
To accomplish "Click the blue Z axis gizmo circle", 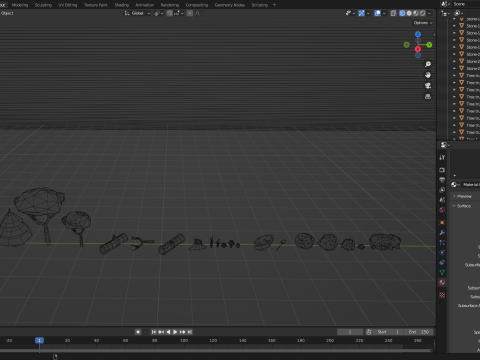I will [x=418, y=34].
